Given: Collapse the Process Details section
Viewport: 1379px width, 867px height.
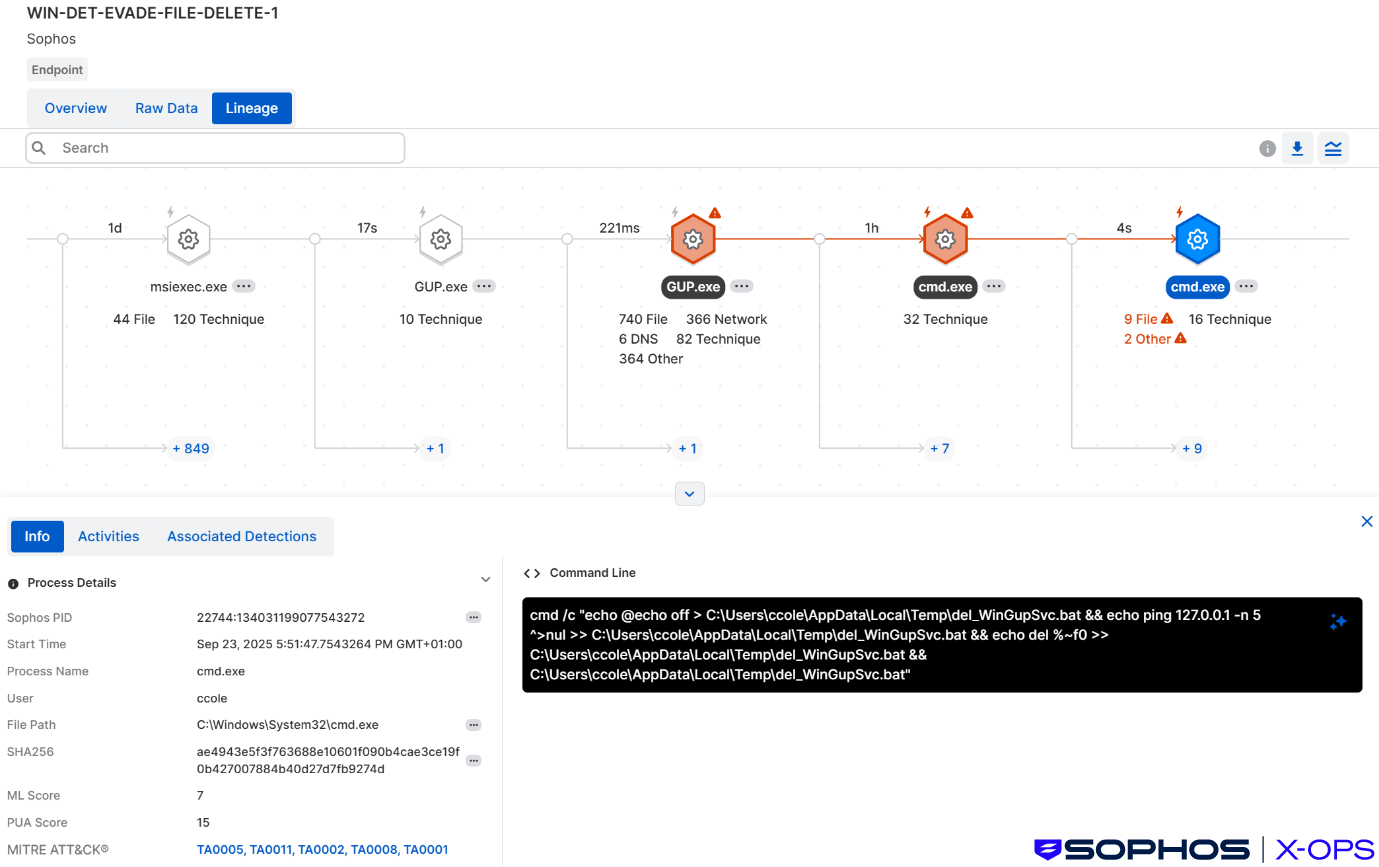Looking at the screenshot, I should tap(486, 579).
